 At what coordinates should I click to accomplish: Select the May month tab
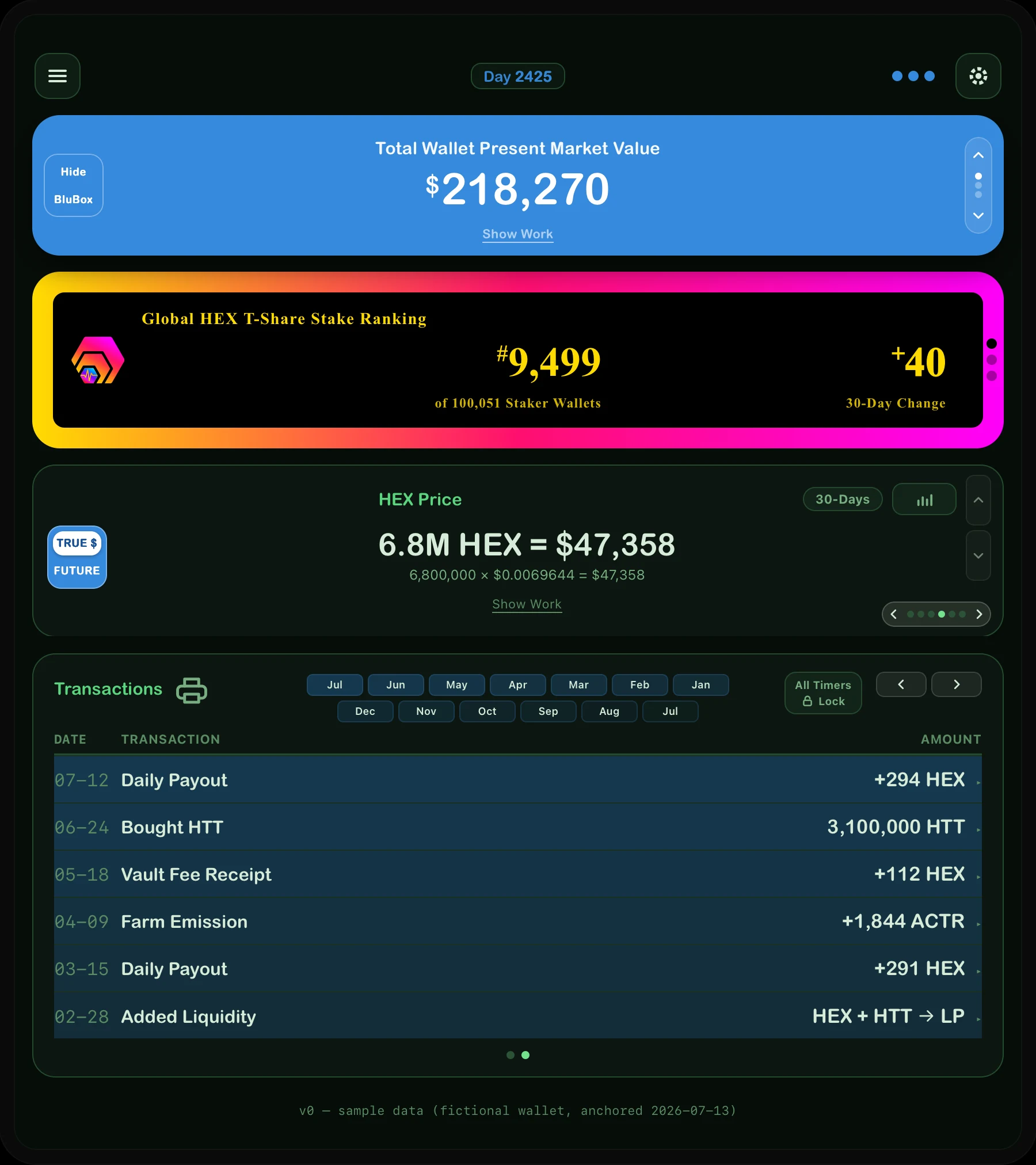point(457,685)
